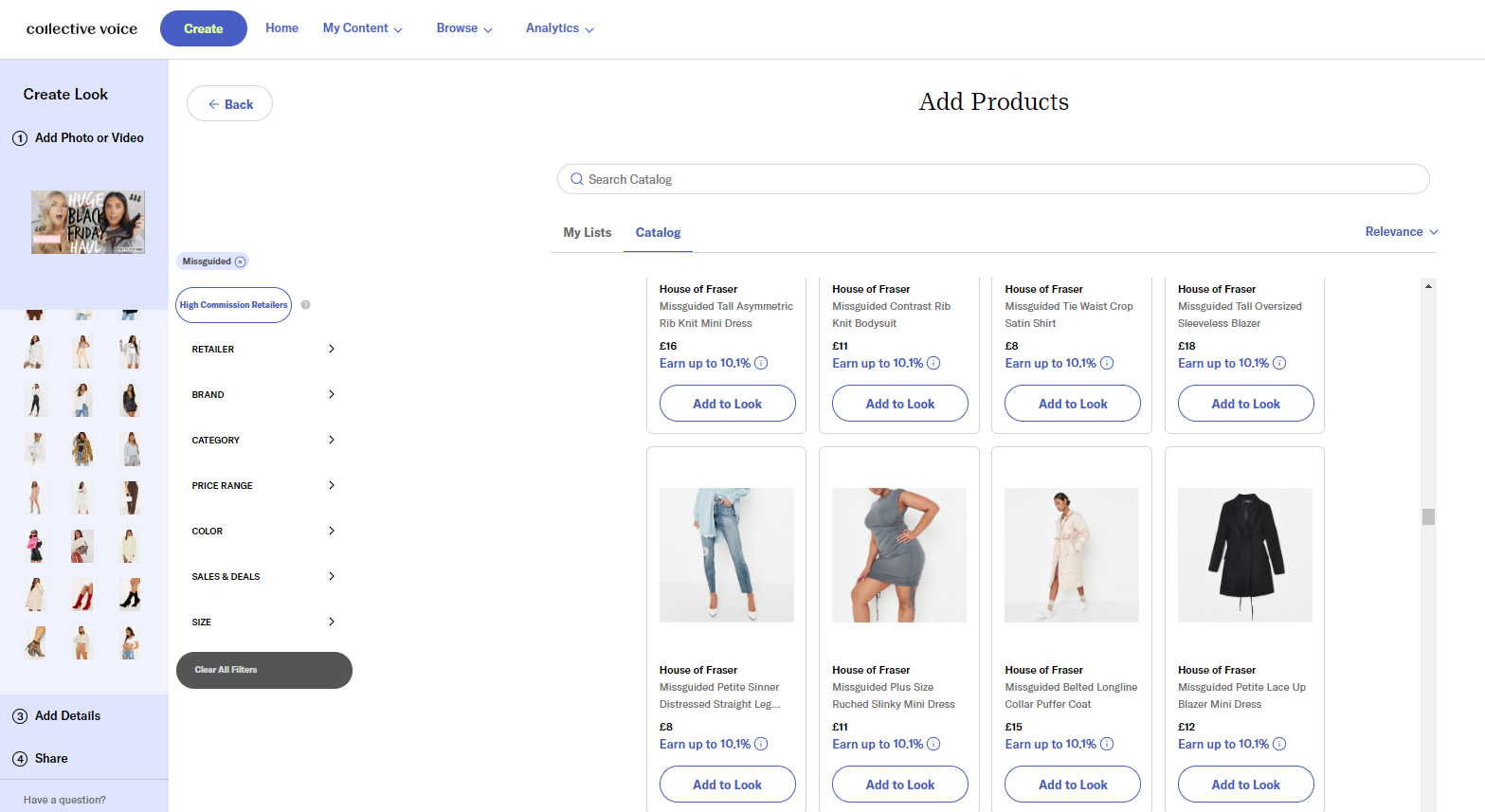Click the Clear All Filters button
Screen dimensions: 1485x812
[264, 670]
